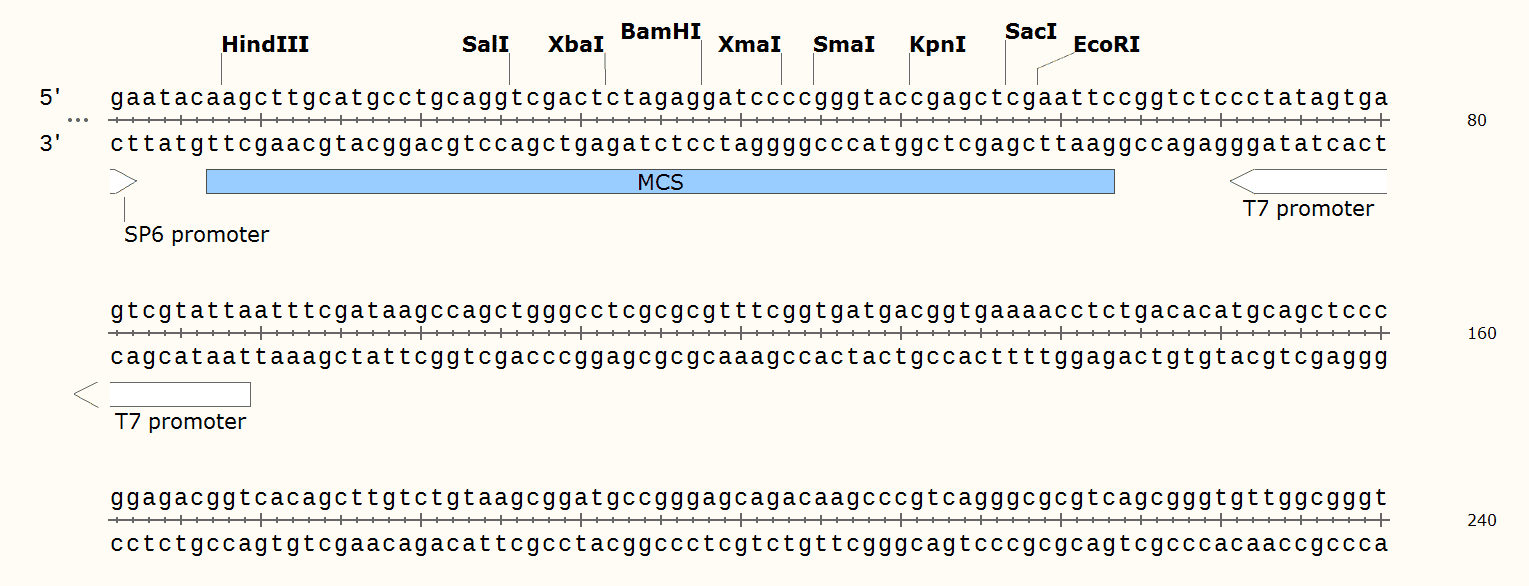
Task: Click the SP6 promoter arrow icon
Action: pos(122,181)
